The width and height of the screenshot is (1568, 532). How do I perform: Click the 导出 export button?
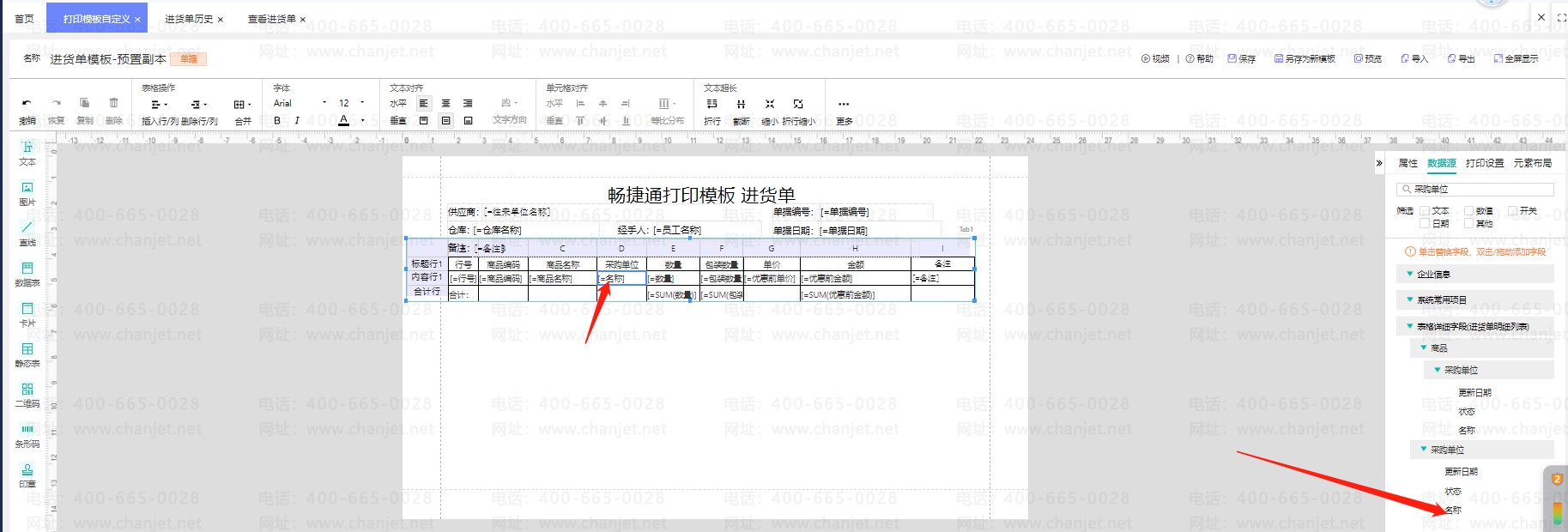[1461, 58]
